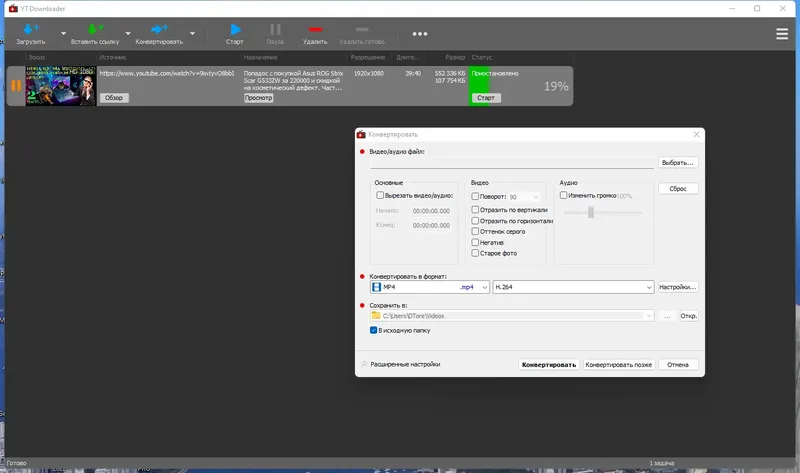Click the Просмотр button in download row
The image size is (800, 473).
click(x=258, y=97)
